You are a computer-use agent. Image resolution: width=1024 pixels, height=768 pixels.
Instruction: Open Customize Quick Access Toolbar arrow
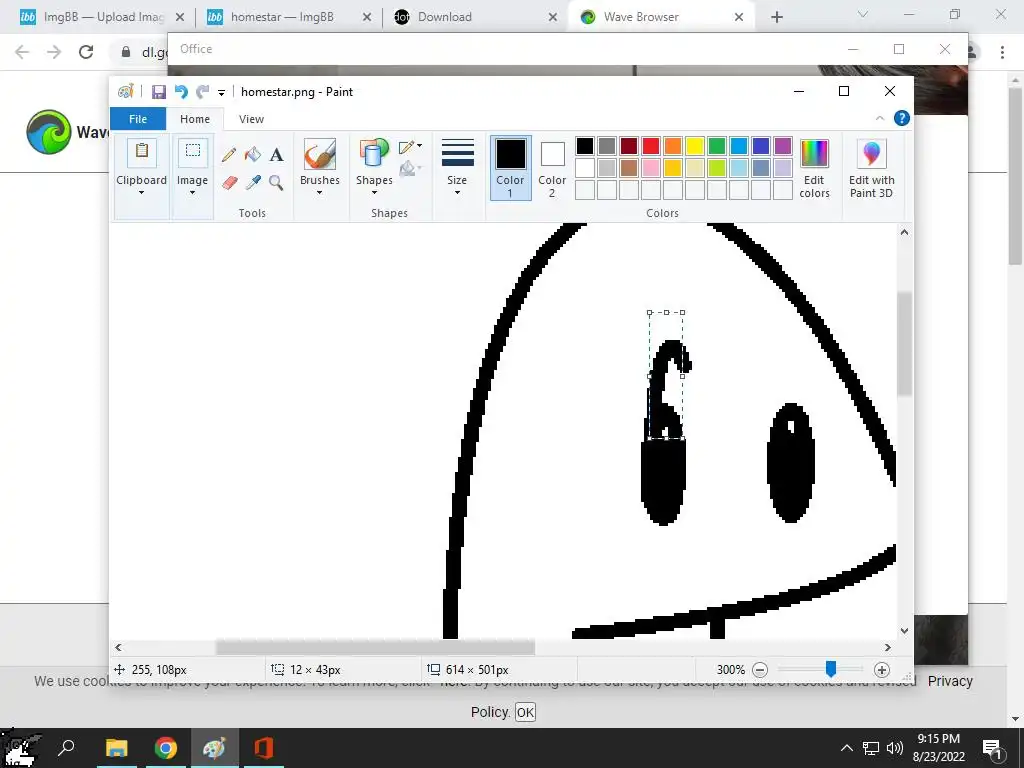click(221, 93)
